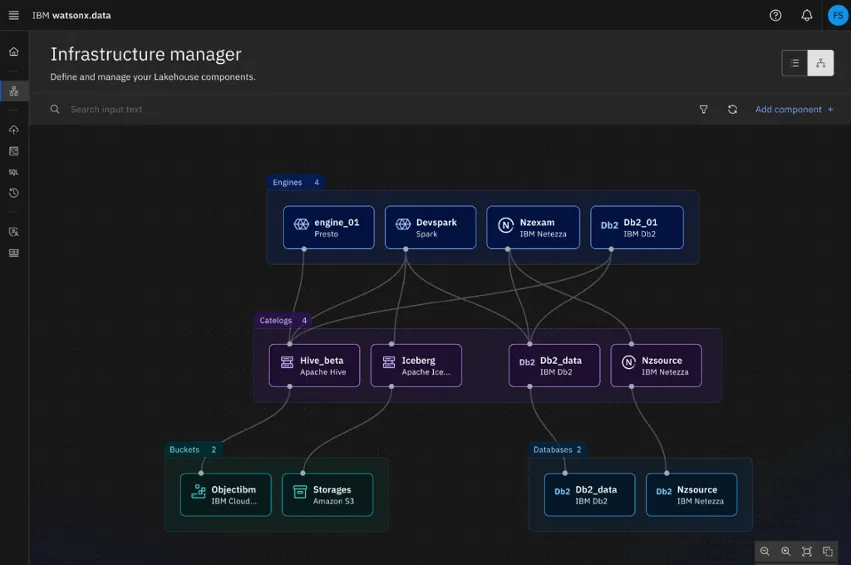The height and width of the screenshot is (566, 852).
Task: Zoom in on the canvas
Action: (x=786, y=551)
